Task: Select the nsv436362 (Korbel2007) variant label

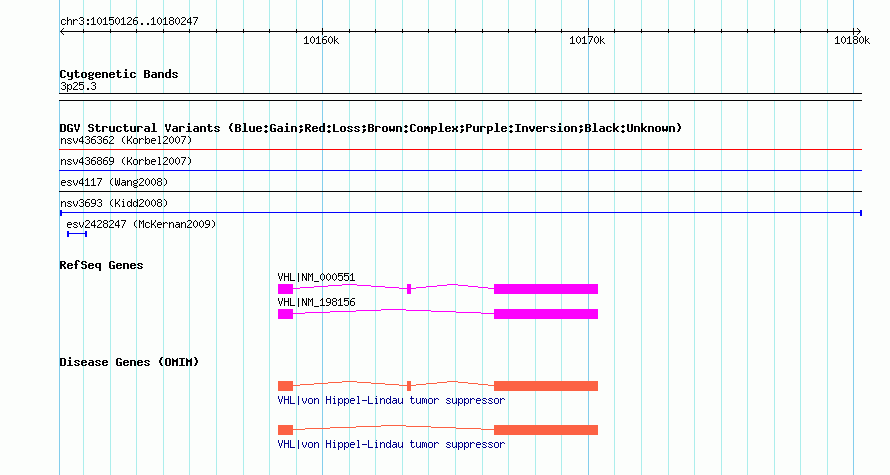Action: pos(126,140)
